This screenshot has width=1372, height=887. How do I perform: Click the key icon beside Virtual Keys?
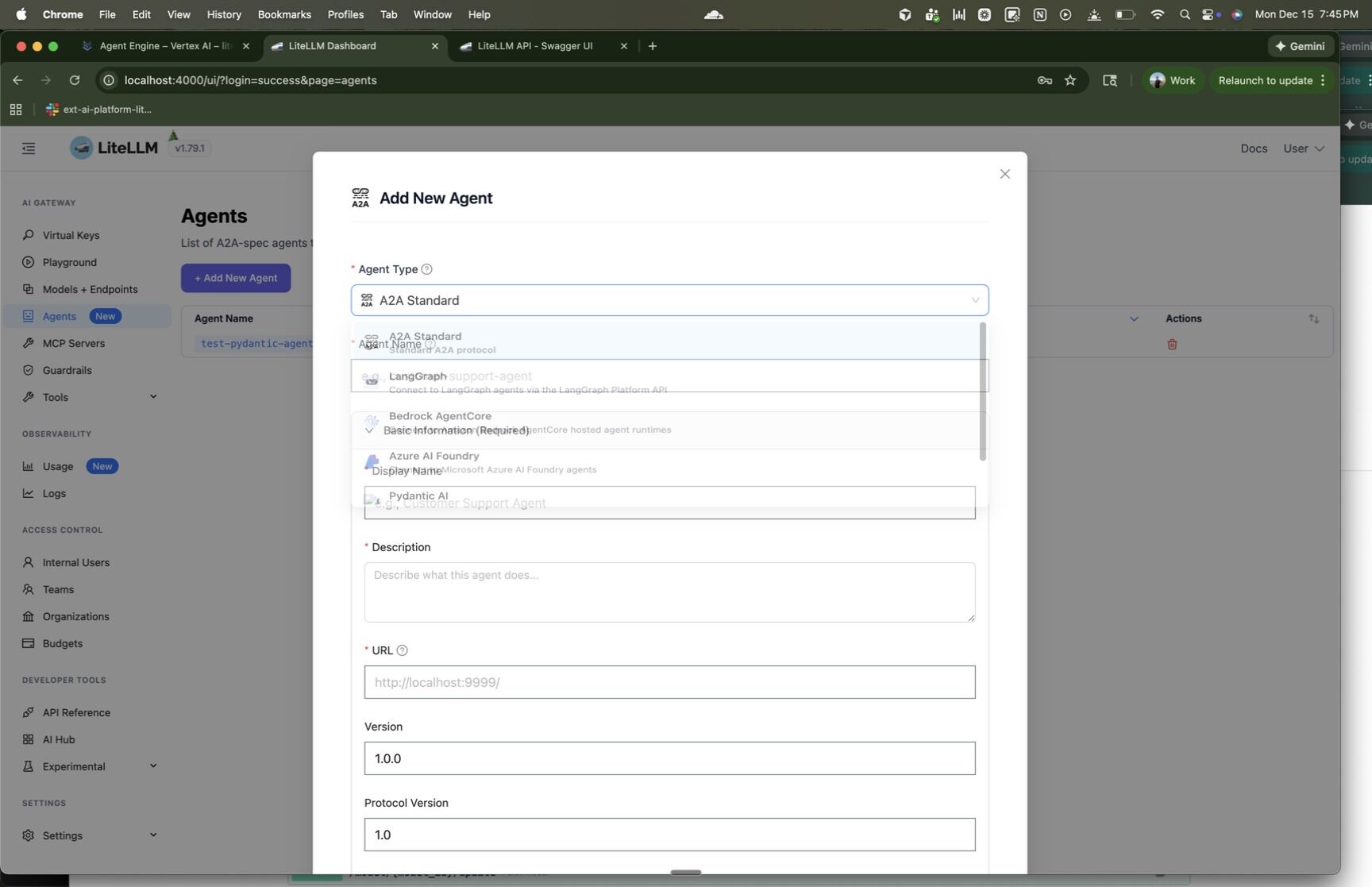coord(29,235)
